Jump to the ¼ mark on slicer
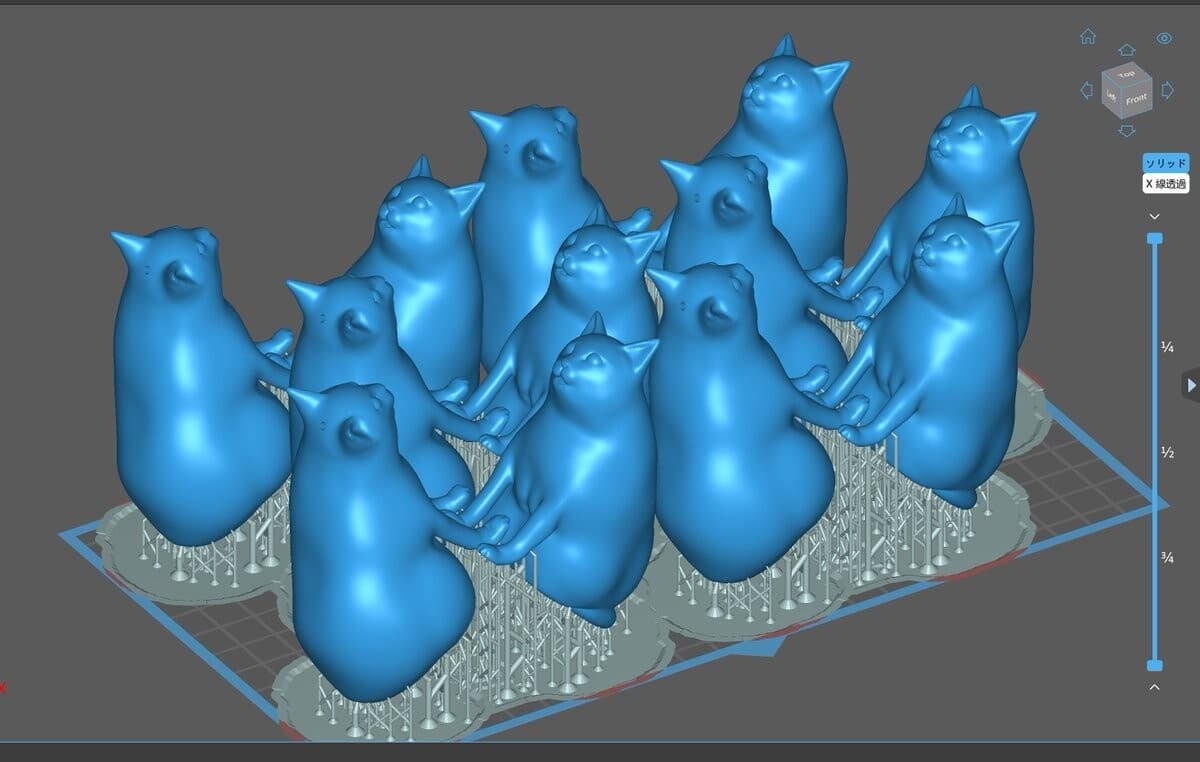This screenshot has width=1200, height=762. click(x=1167, y=347)
